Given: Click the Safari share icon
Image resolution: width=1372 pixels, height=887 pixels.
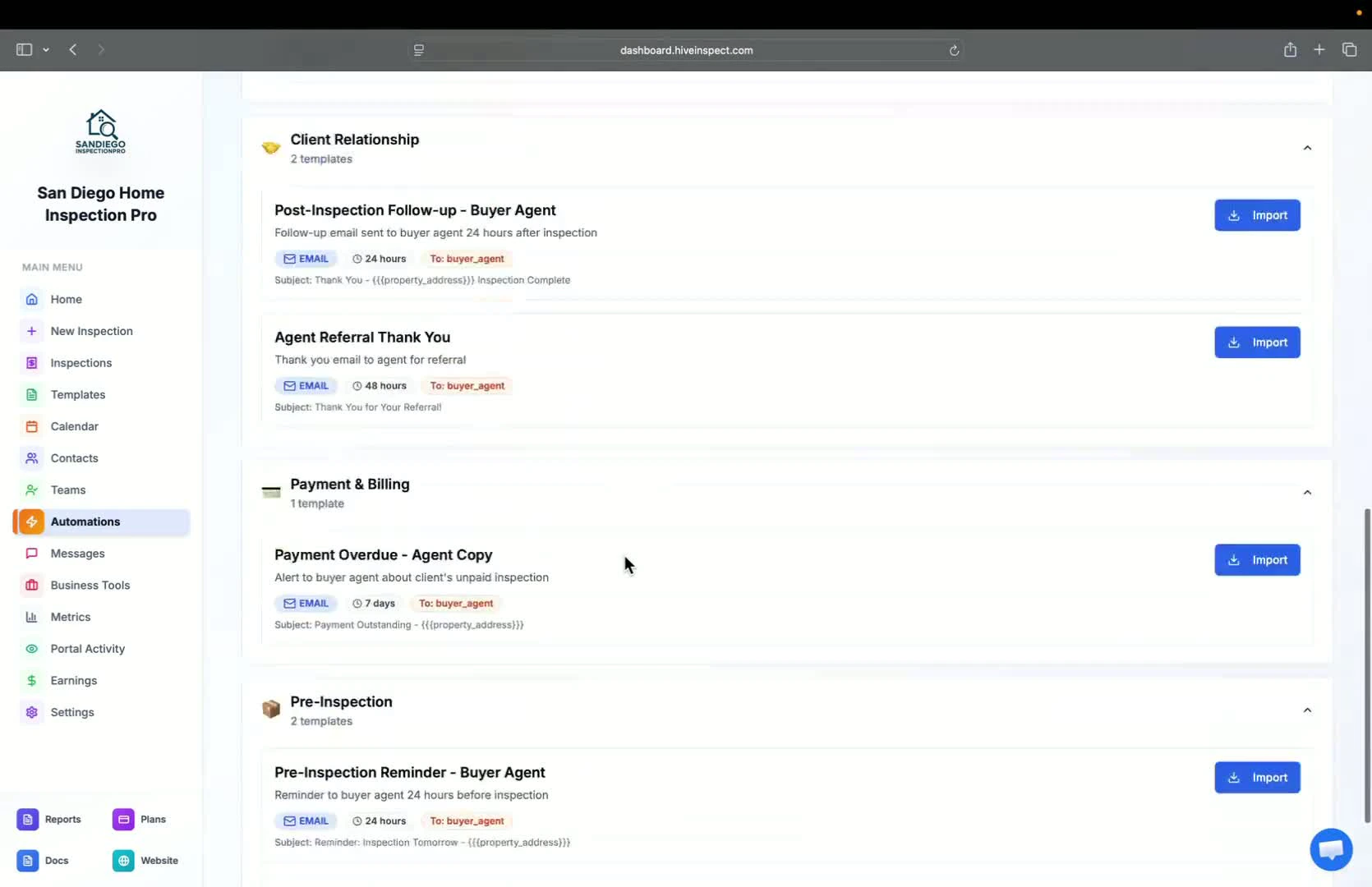Looking at the screenshot, I should (1290, 50).
